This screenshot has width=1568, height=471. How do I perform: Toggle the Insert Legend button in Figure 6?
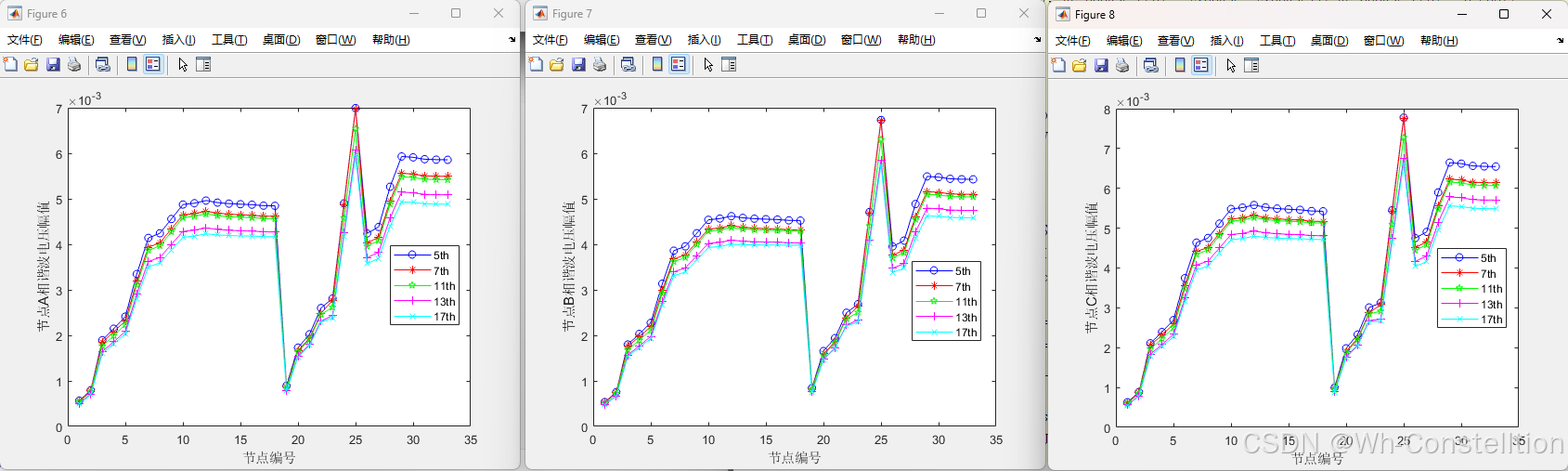click(x=153, y=64)
